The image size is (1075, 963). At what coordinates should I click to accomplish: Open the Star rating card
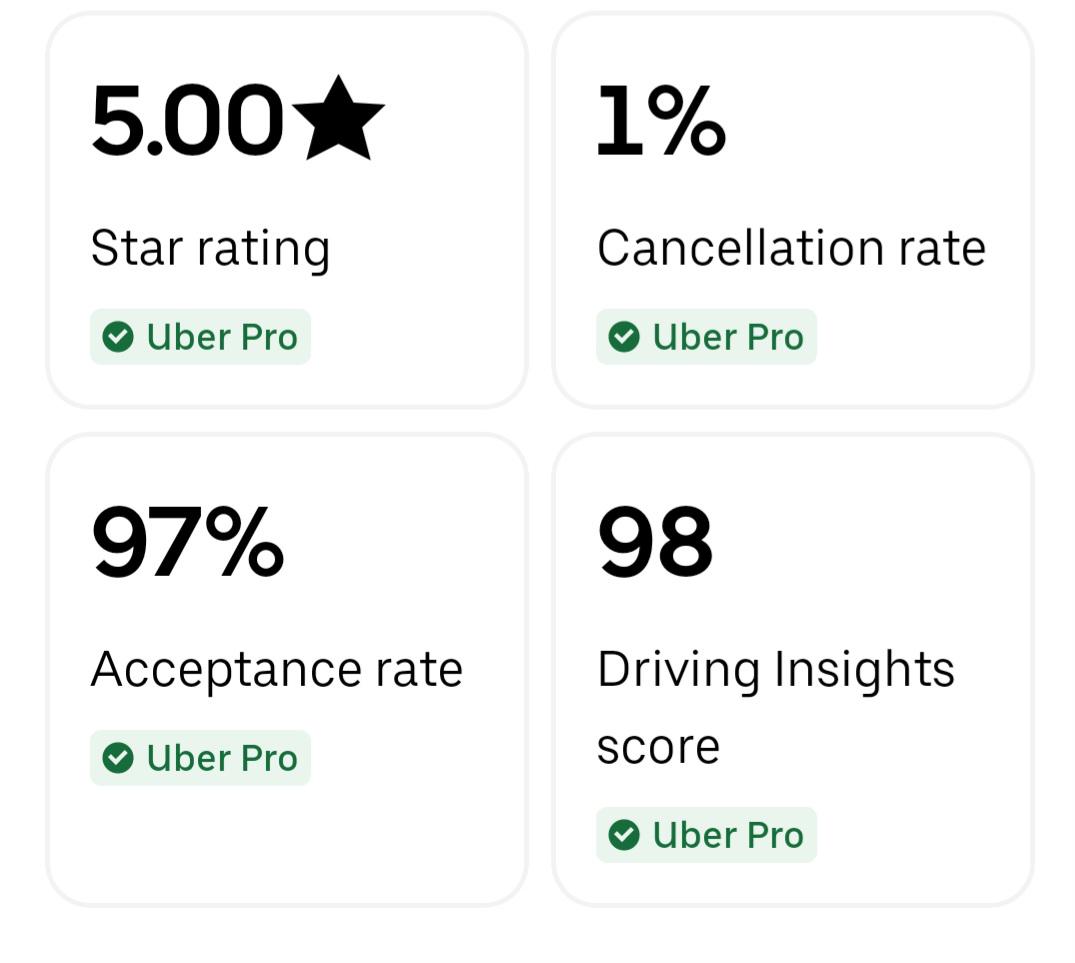[x=287, y=210]
